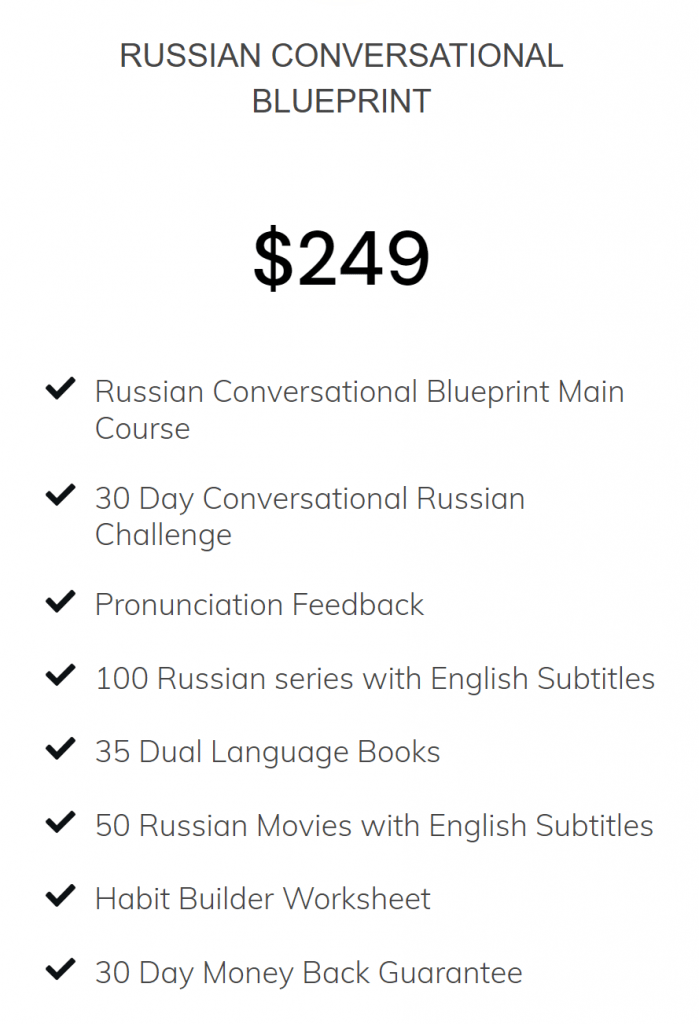
Task: Click the $249 price text
Action: point(341,258)
